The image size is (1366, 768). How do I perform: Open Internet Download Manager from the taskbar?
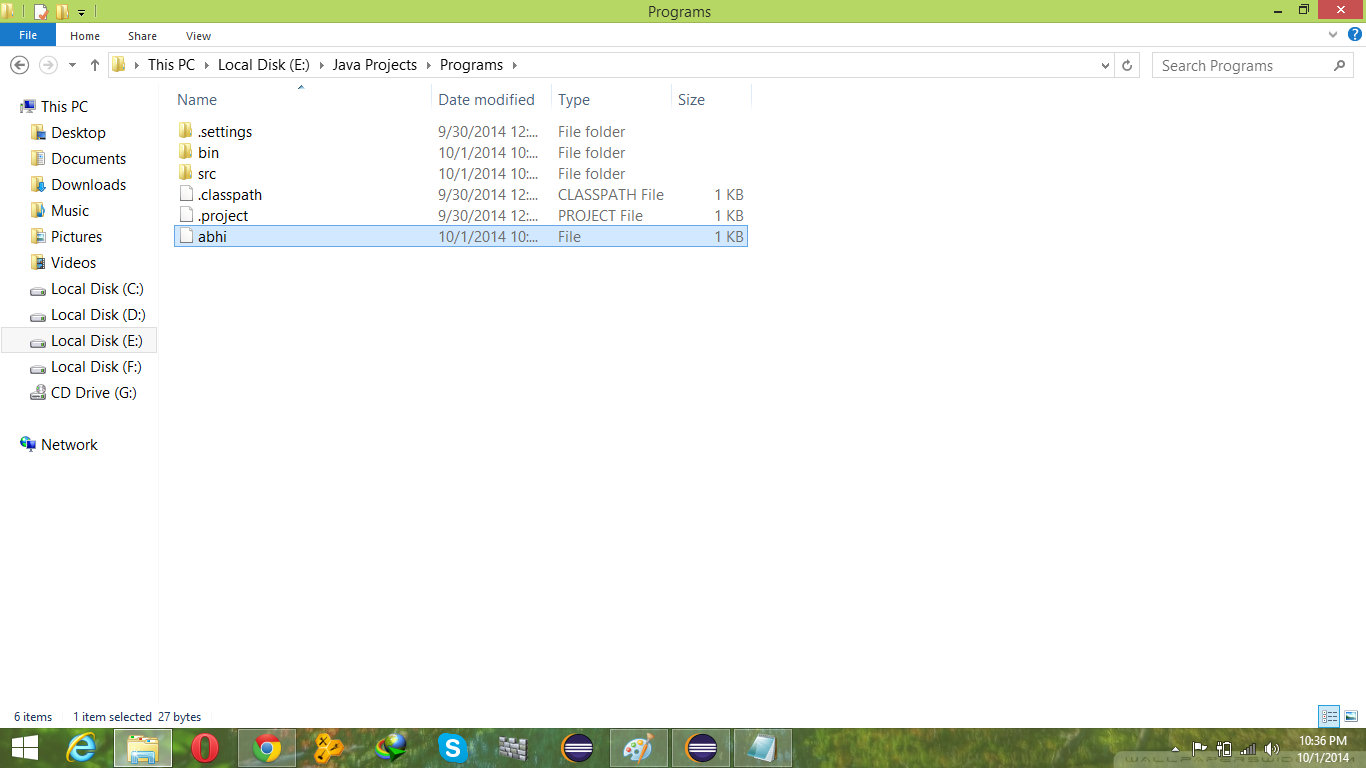click(391, 747)
